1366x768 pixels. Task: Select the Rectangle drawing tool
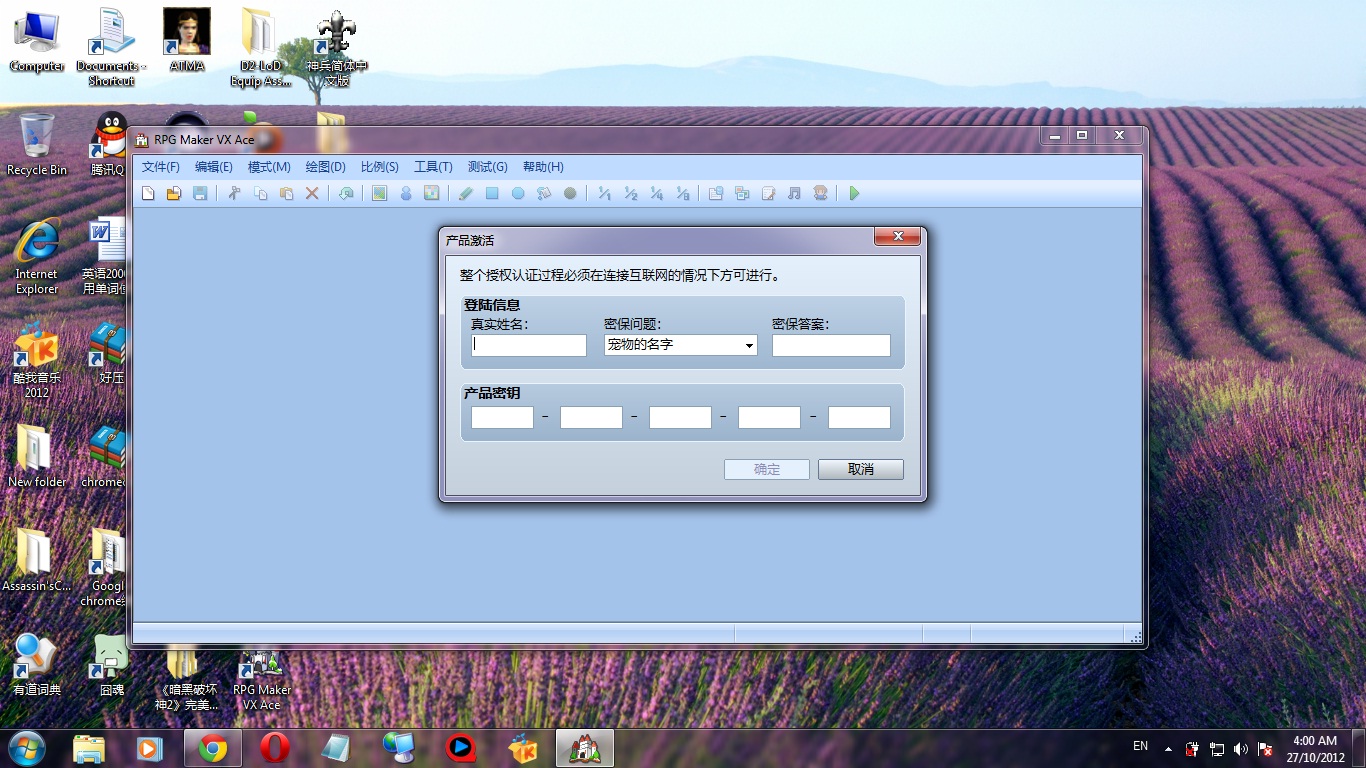click(492, 193)
